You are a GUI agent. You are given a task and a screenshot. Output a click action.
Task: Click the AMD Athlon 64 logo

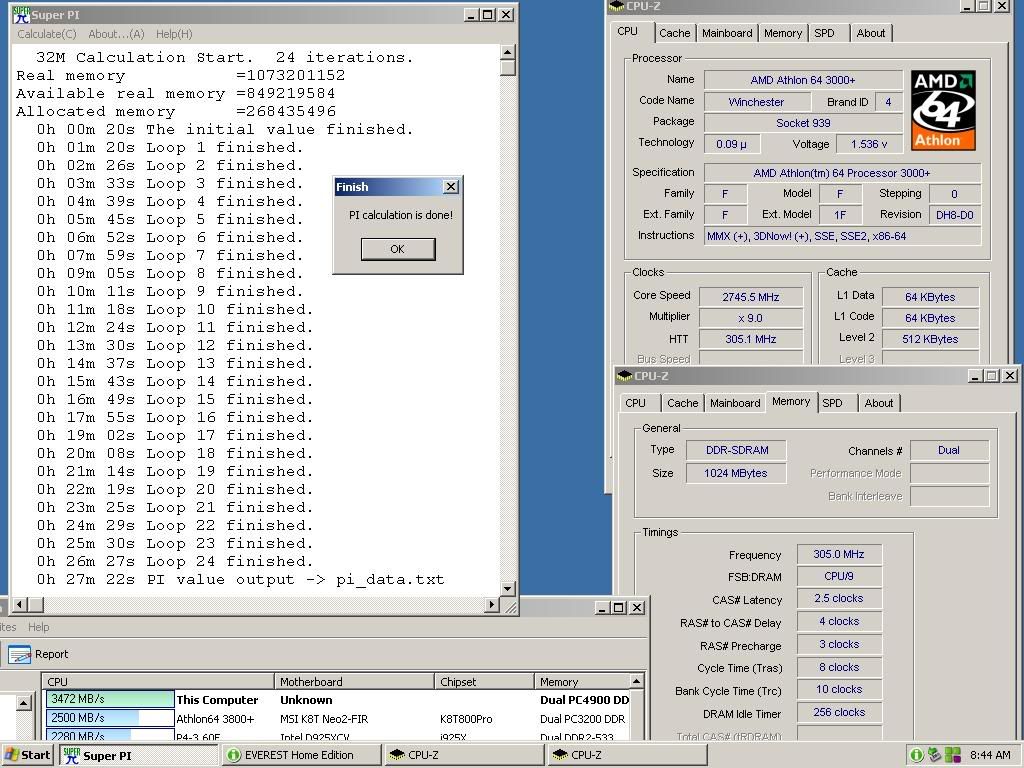(x=943, y=110)
